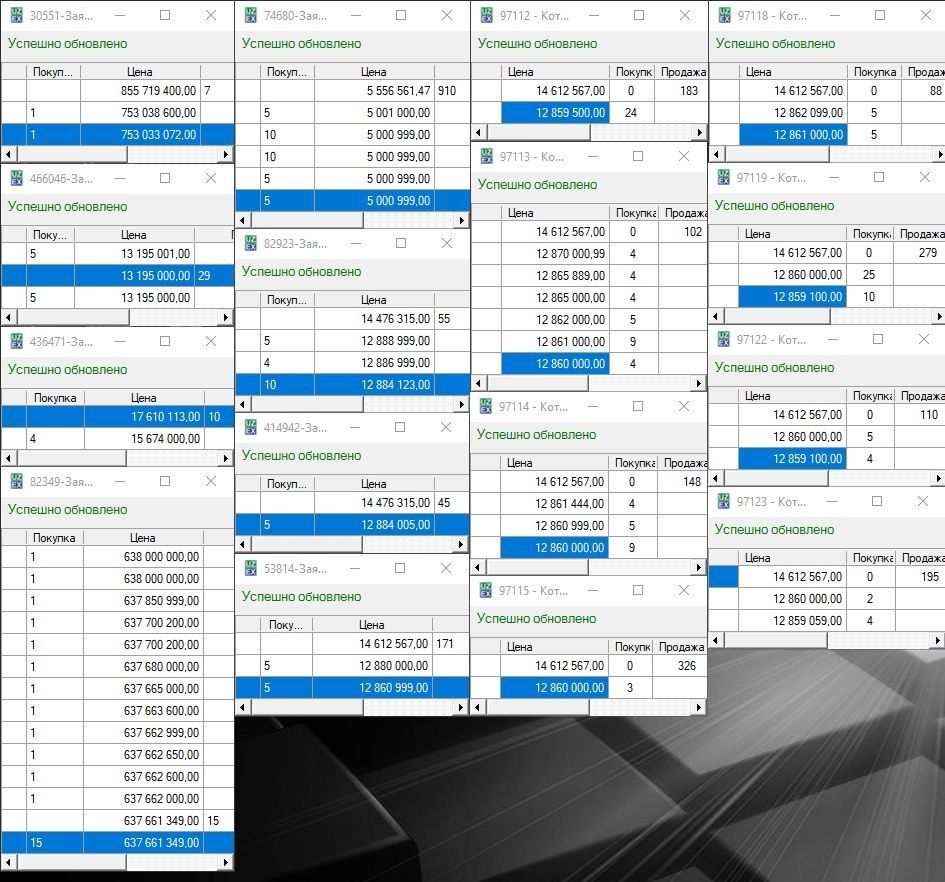
Task: Minimize the 97114 window
Action: (591, 406)
